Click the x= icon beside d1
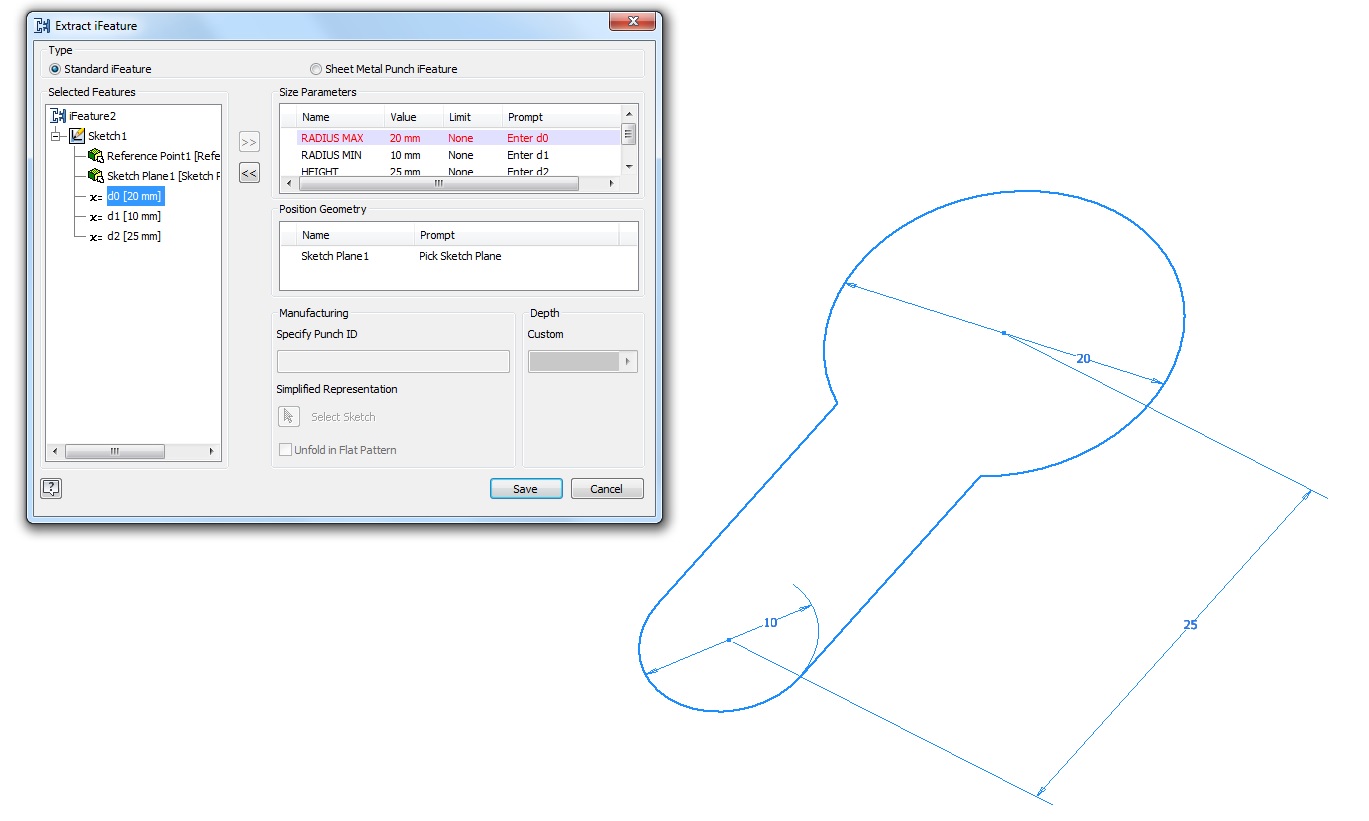Screen dimensions: 1369x821 point(96,217)
